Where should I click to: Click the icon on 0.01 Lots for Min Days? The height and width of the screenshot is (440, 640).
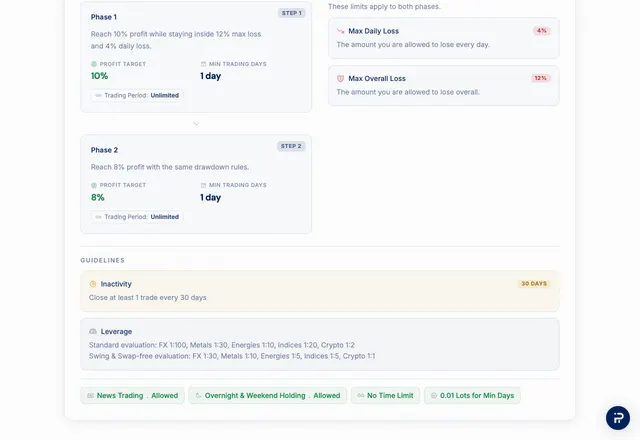pyautogui.click(x=434, y=396)
